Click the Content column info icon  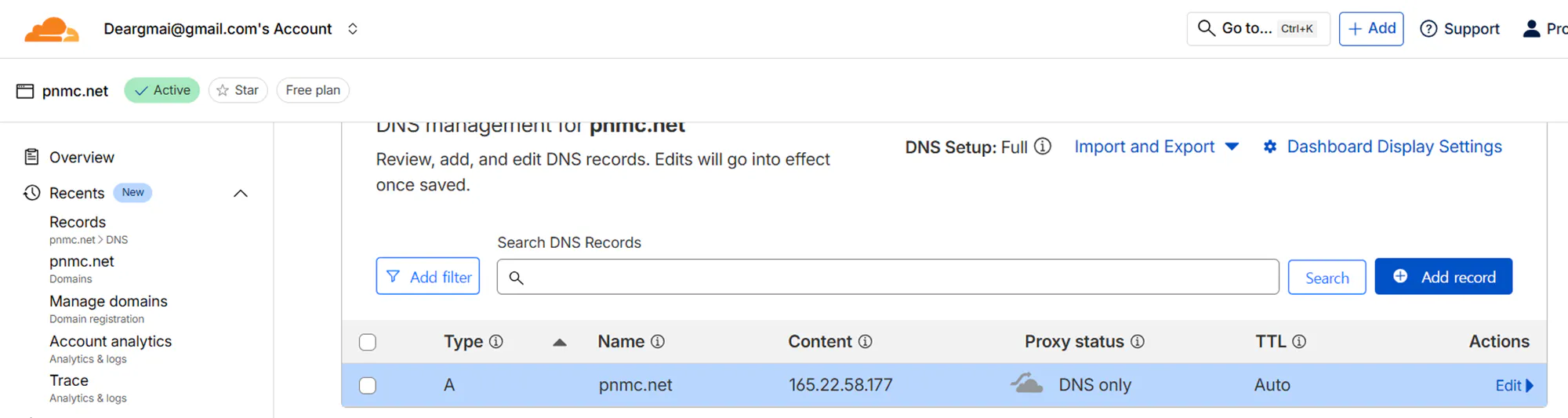point(866,342)
